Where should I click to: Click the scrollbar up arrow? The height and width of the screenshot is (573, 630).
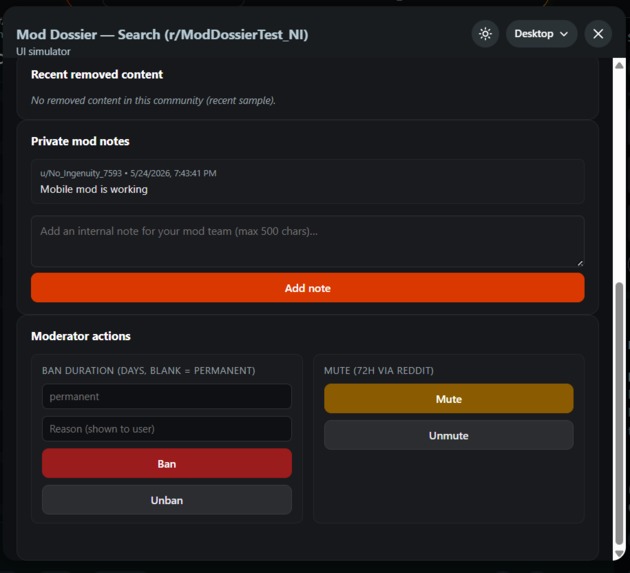pyautogui.click(x=619, y=65)
